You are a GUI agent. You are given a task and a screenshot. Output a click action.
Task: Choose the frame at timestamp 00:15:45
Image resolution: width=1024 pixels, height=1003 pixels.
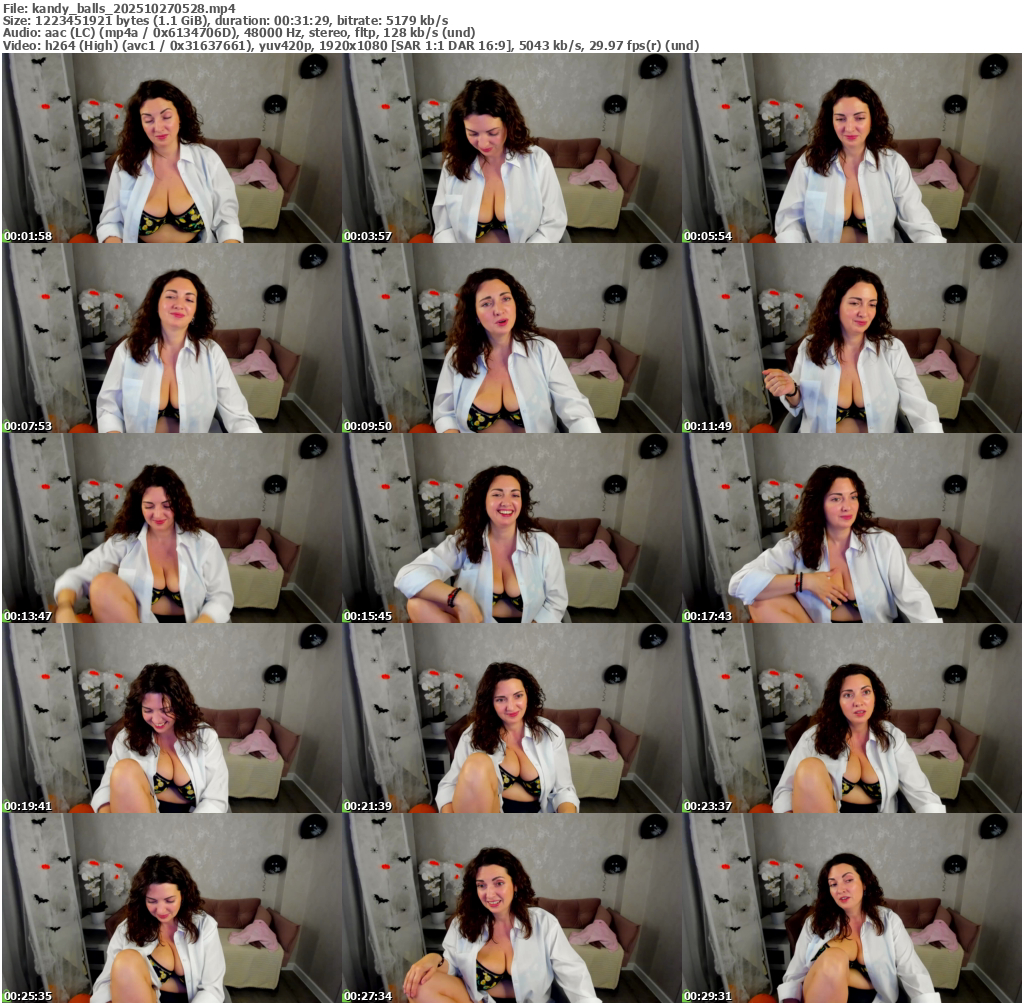tap(512, 528)
